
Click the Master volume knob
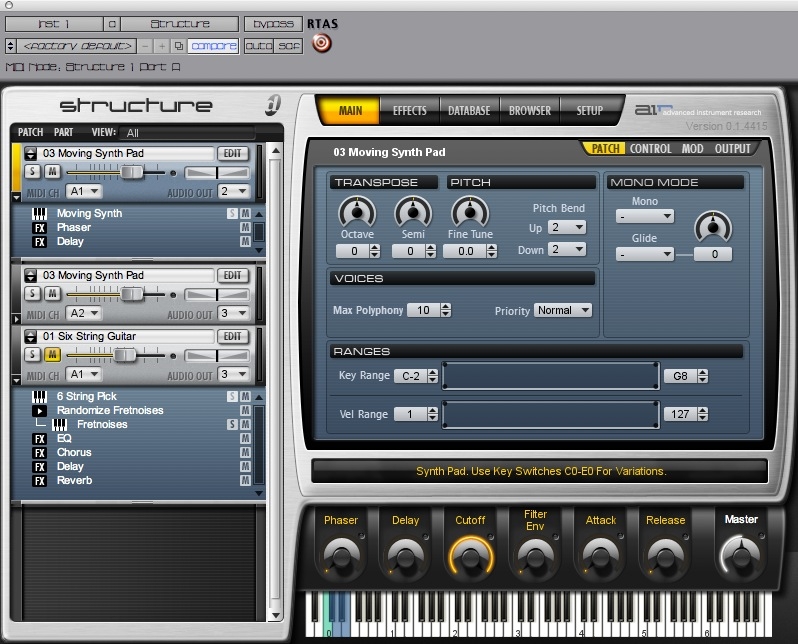[741, 555]
